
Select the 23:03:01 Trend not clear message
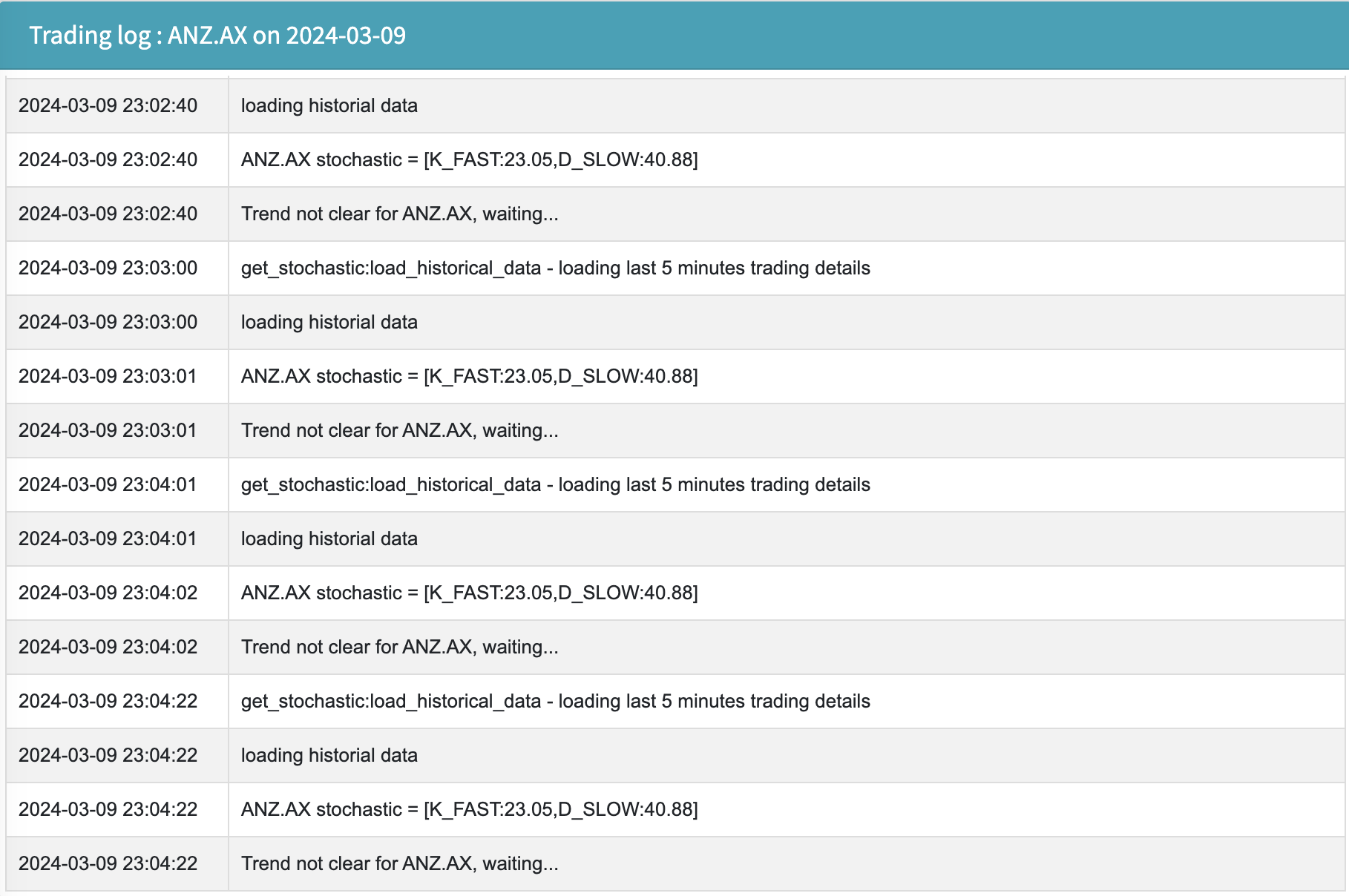click(x=399, y=430)
